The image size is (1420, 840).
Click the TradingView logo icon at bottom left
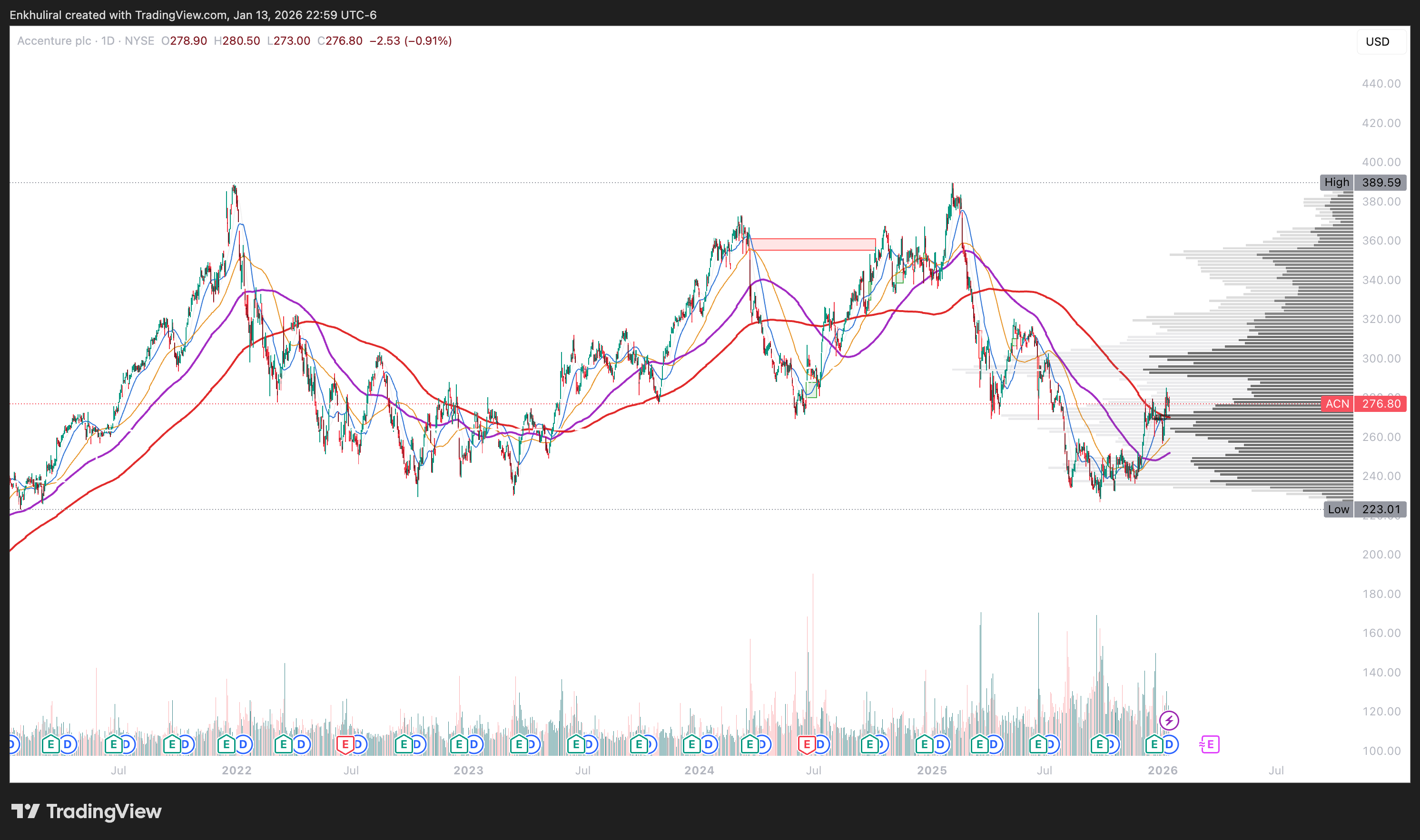coord(25,811)
